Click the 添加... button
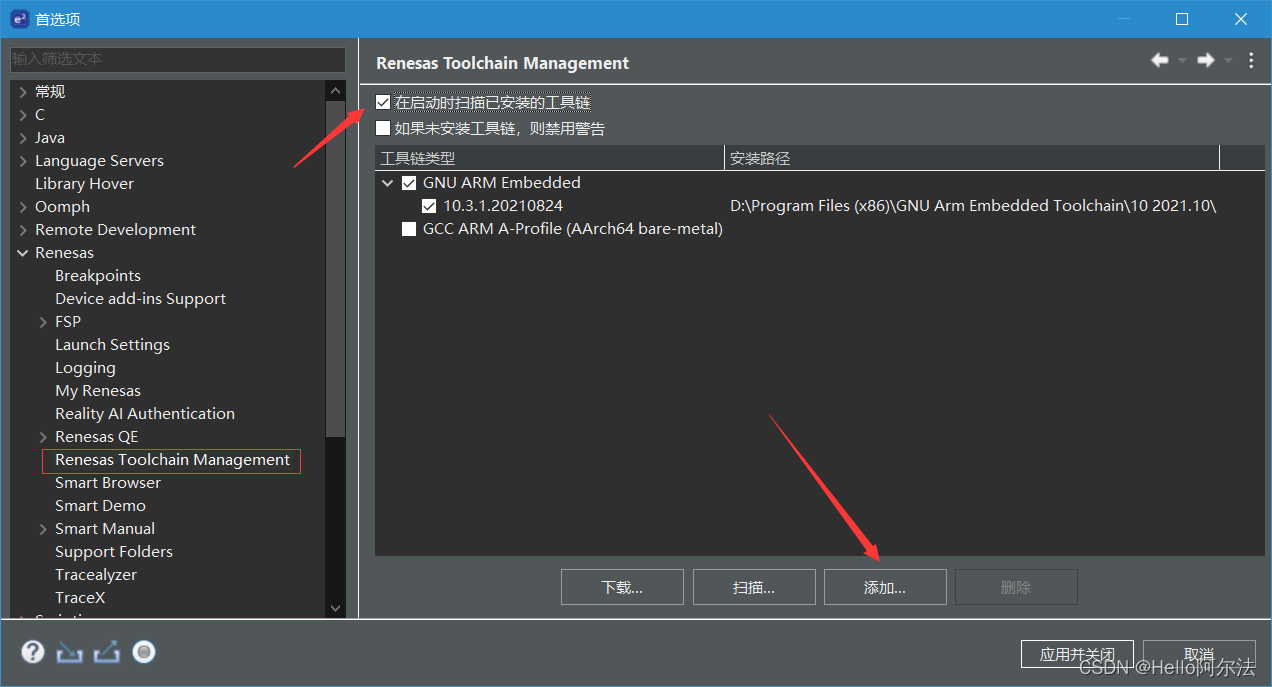This screenshot has height=687, width=1272. (885, 587)
